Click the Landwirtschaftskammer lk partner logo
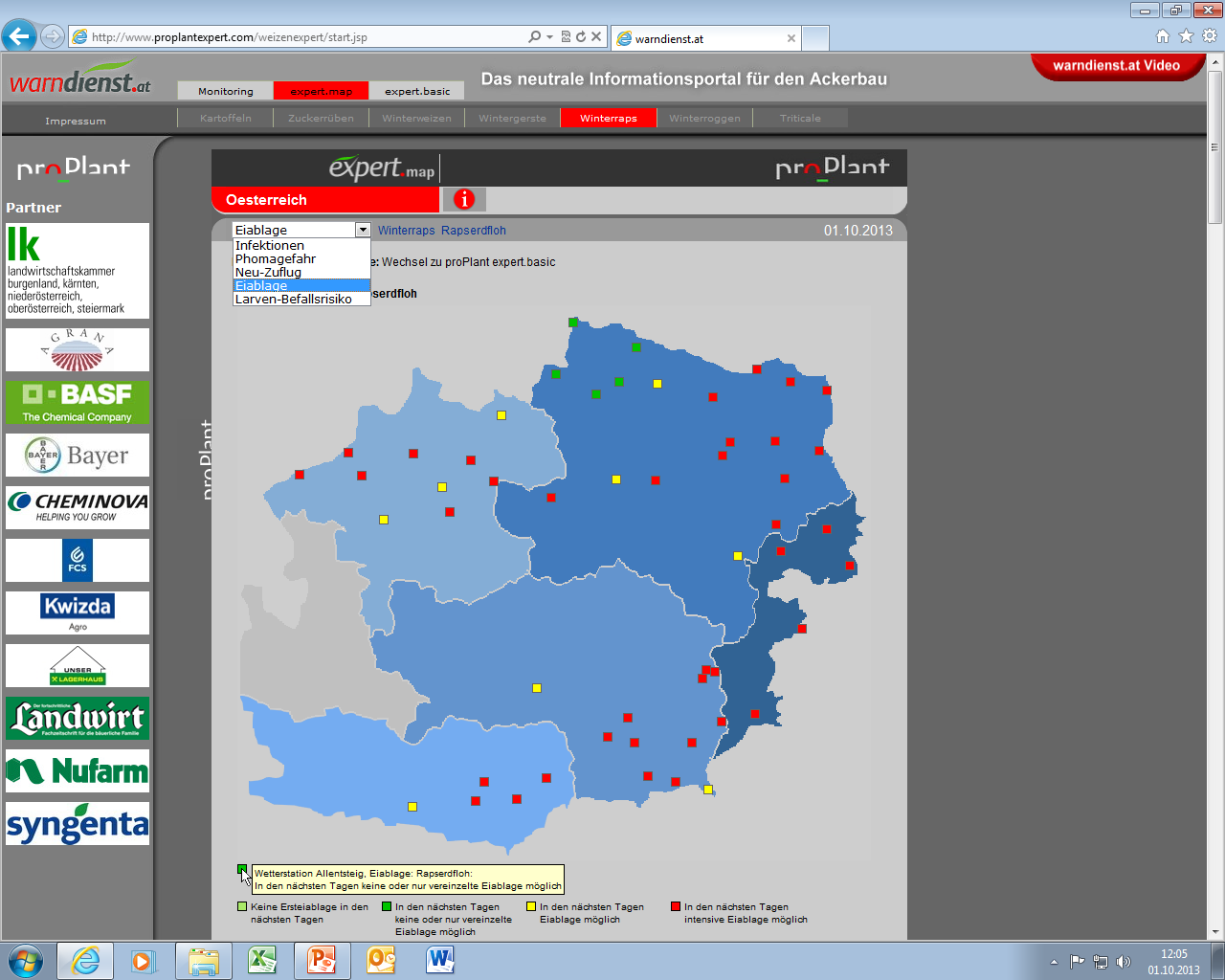 [78, 271]
